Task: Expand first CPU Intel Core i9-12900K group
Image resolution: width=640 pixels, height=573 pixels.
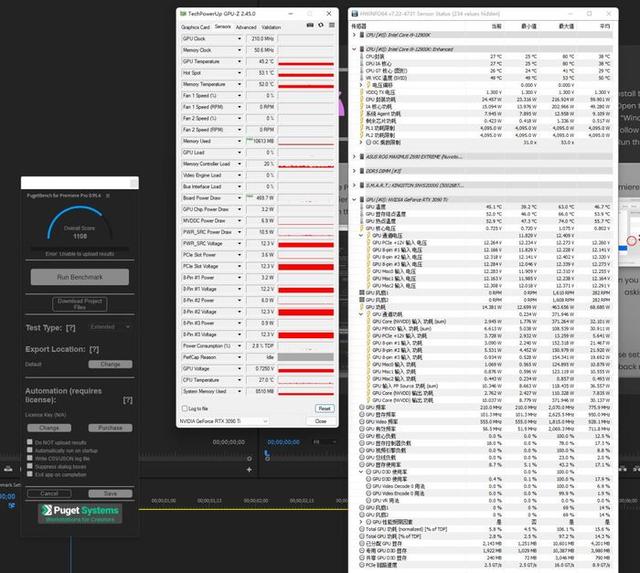Action: [x=354, y=35]
